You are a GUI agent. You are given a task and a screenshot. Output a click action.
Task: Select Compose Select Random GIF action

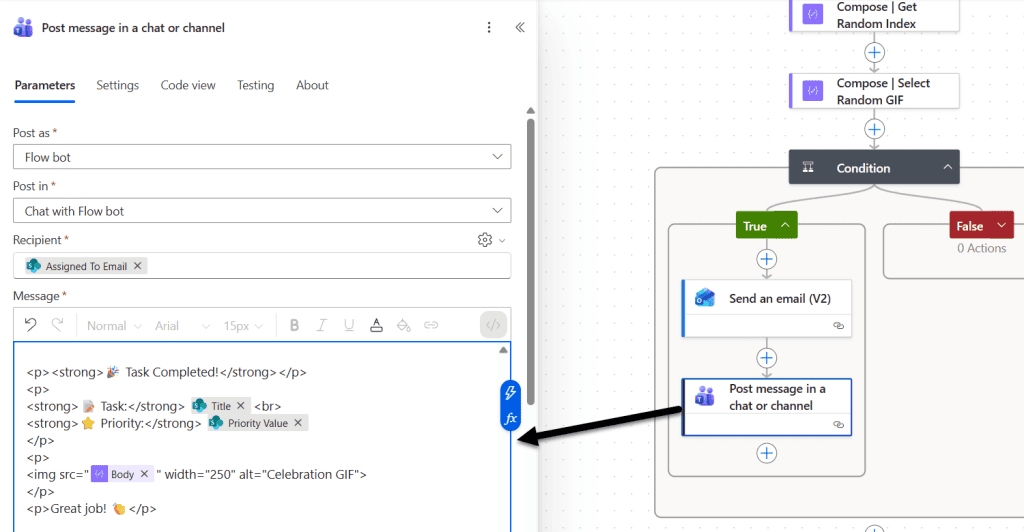pos(874,91)
